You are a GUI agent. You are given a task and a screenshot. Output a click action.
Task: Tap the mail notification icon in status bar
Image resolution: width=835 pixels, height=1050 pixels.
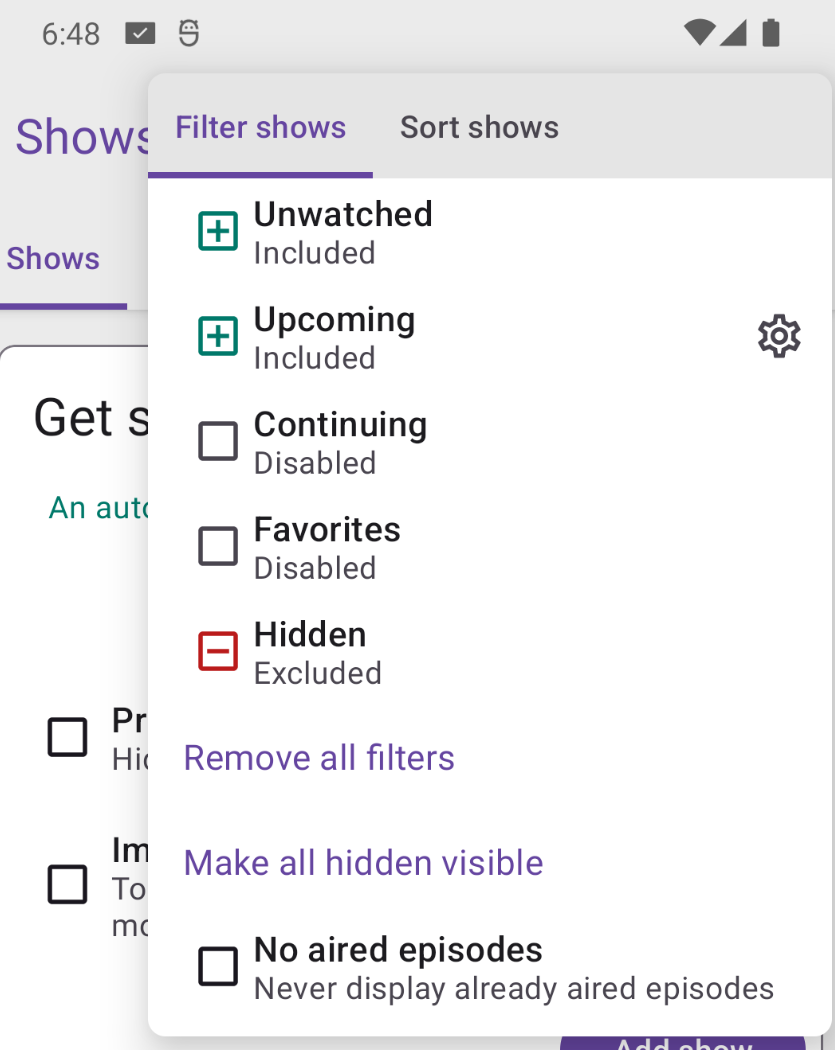(140, 33)
